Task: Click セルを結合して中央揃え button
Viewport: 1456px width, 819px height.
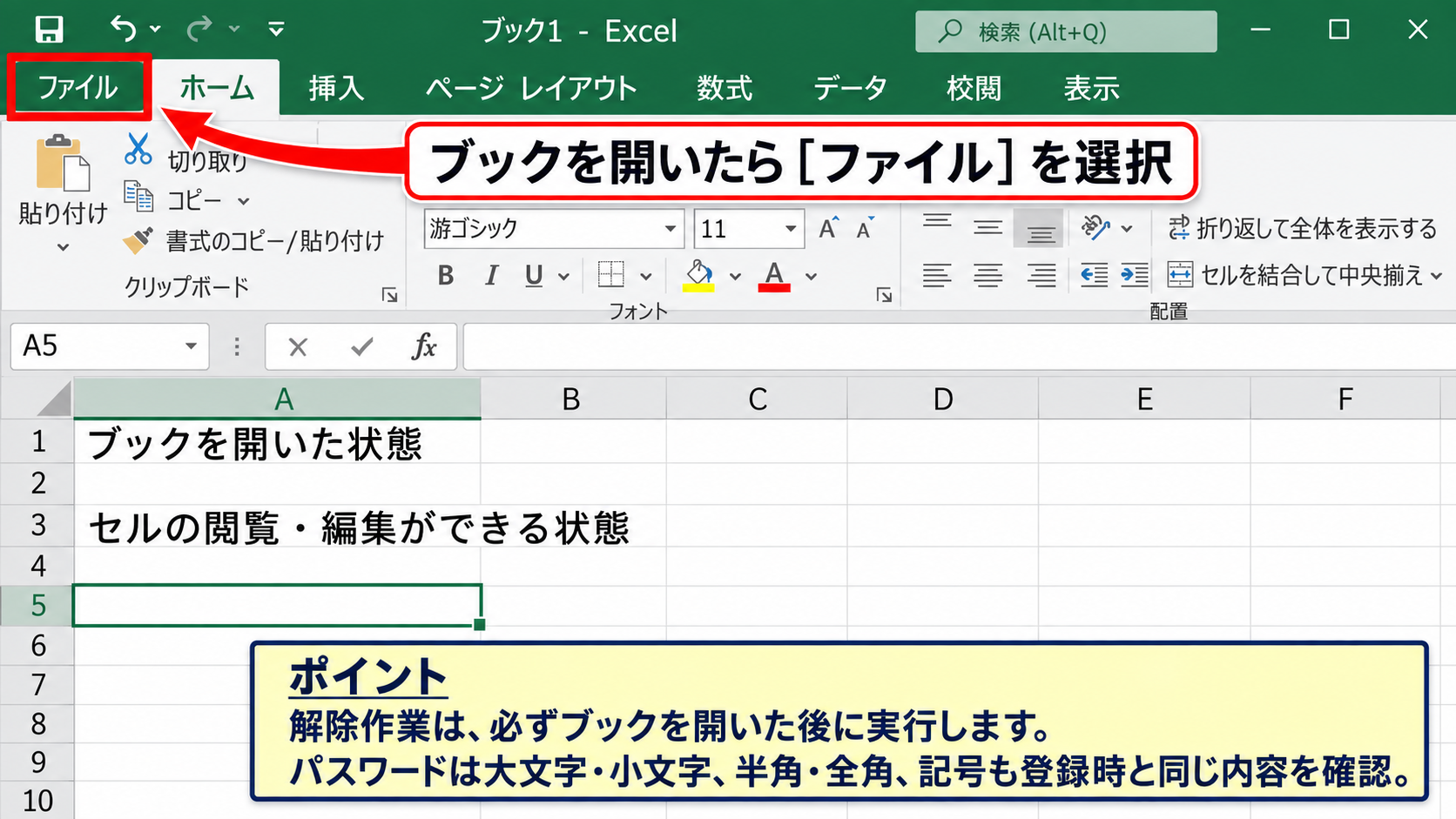Action: click(x=1304, y=276)
